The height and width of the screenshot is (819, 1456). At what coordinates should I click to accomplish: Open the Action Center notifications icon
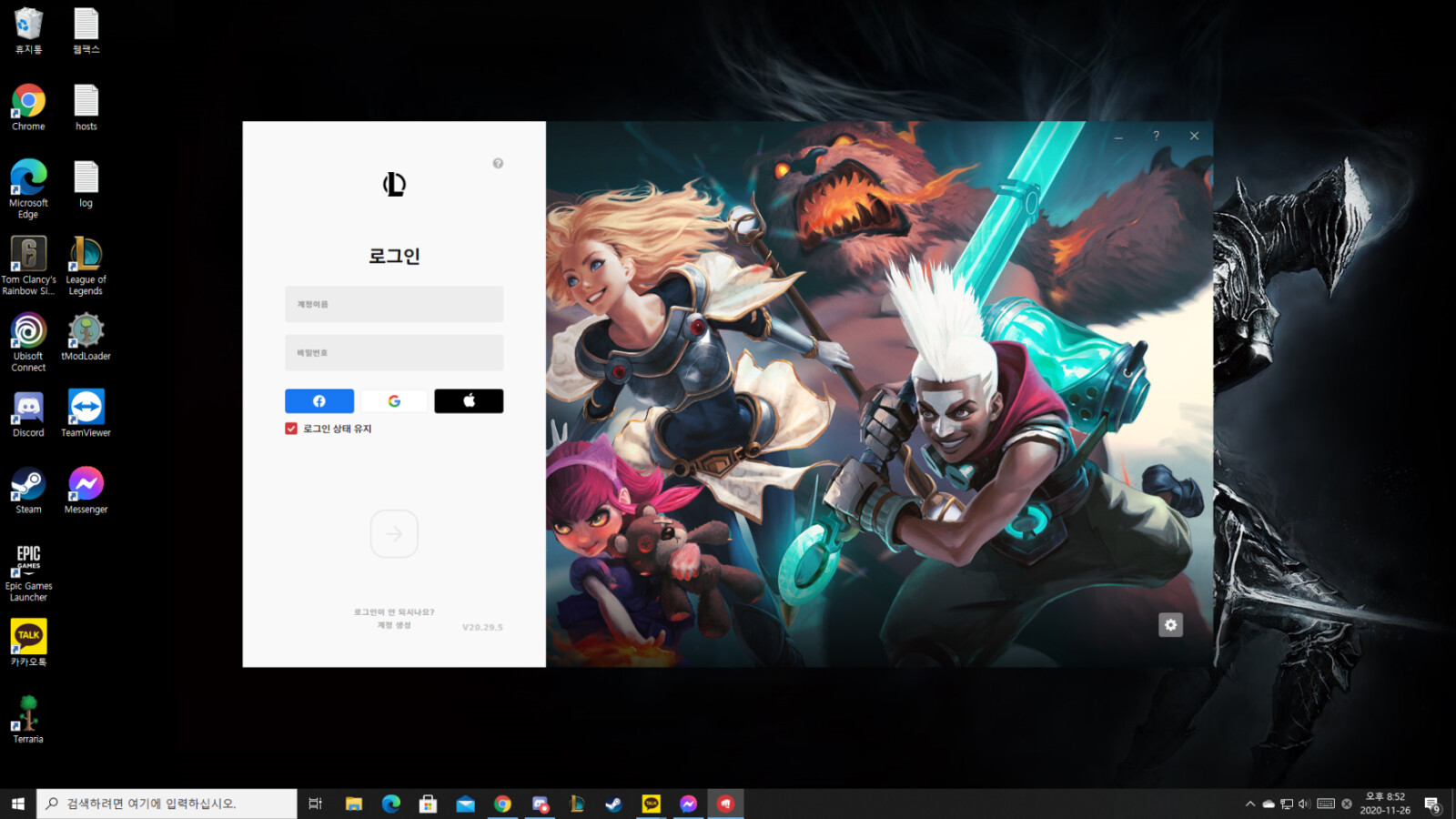[1432, 804]
